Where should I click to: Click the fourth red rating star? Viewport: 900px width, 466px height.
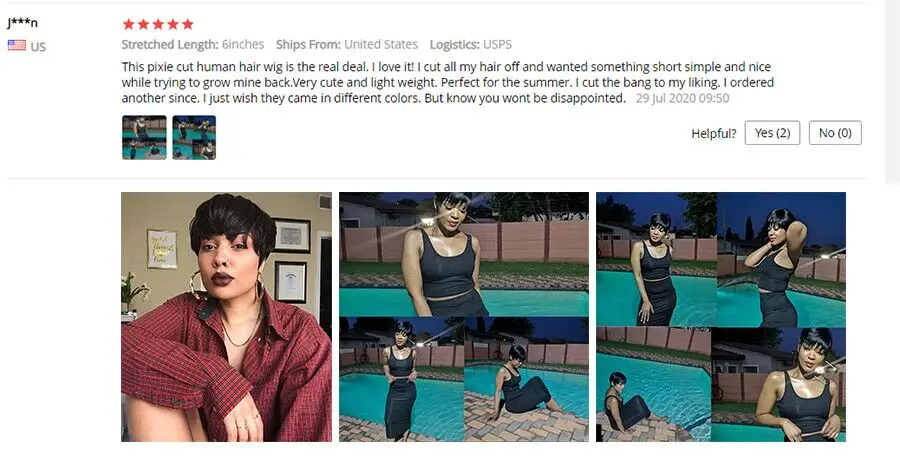coord(173,24)
